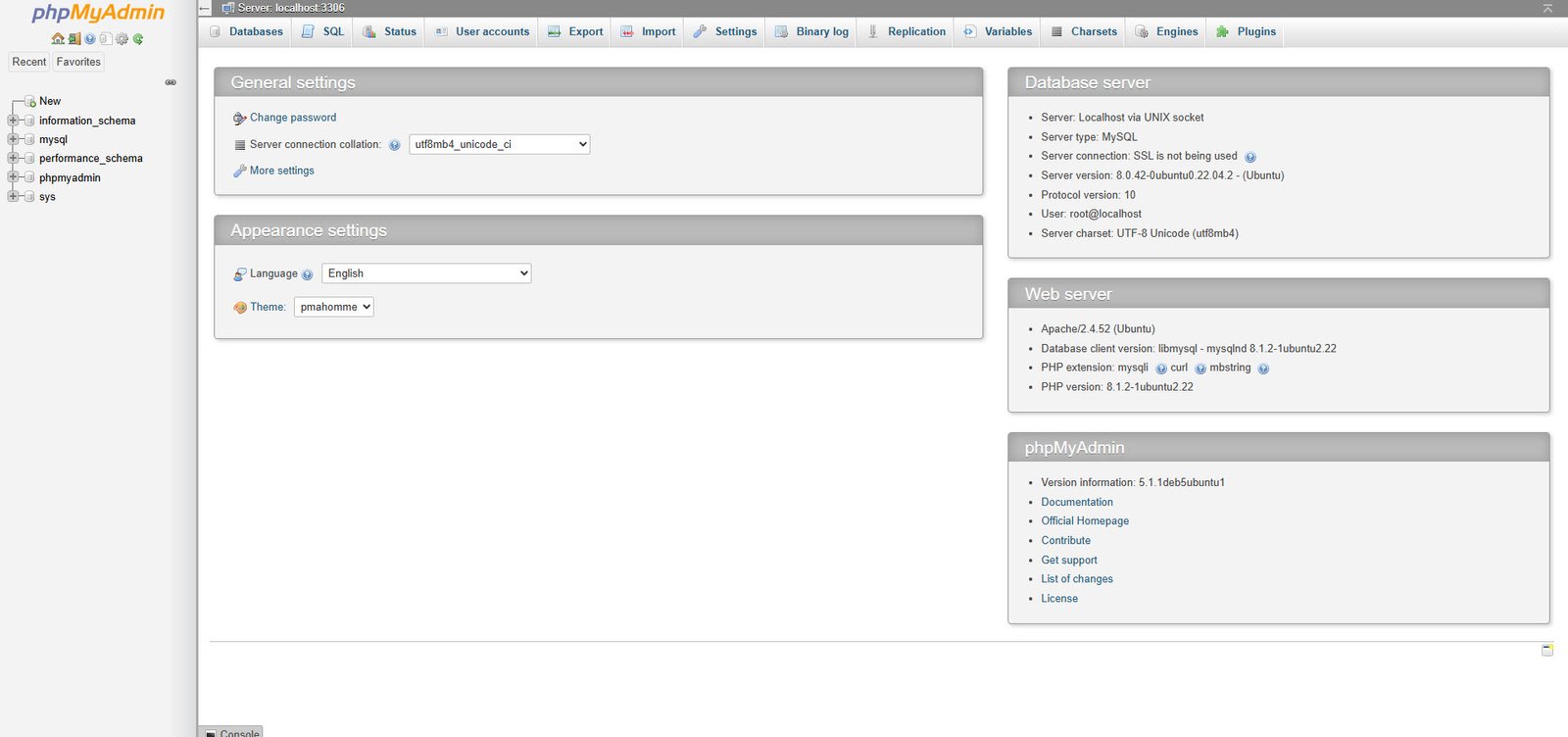The width and height of the screenshot is (1568, 737).
Task: Click the Get support link
Action: coord(1069,561)
